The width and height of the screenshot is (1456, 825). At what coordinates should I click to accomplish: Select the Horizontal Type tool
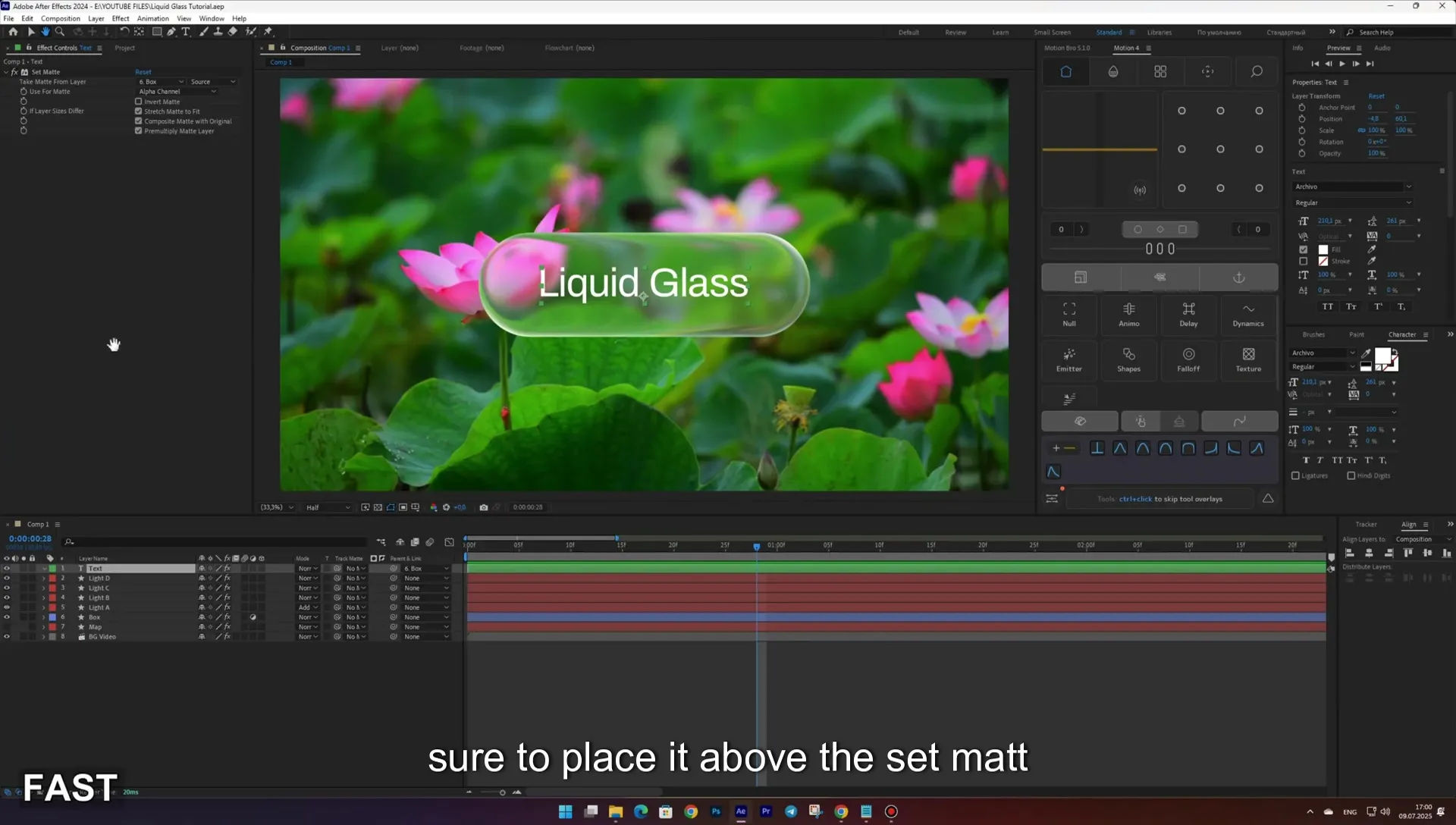tap(186, 32)
